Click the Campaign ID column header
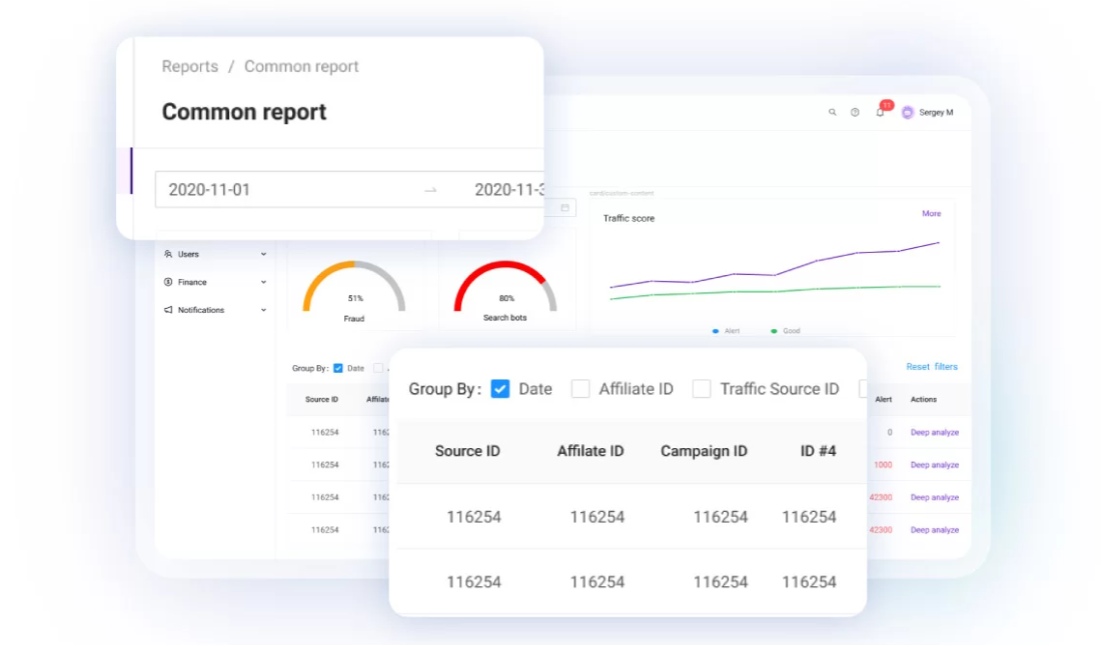 coord(704,451)
